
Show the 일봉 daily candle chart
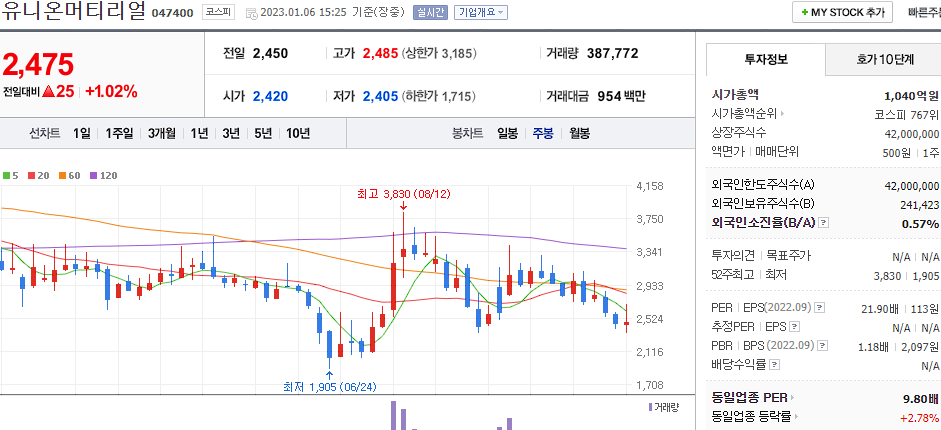[507, 133]
